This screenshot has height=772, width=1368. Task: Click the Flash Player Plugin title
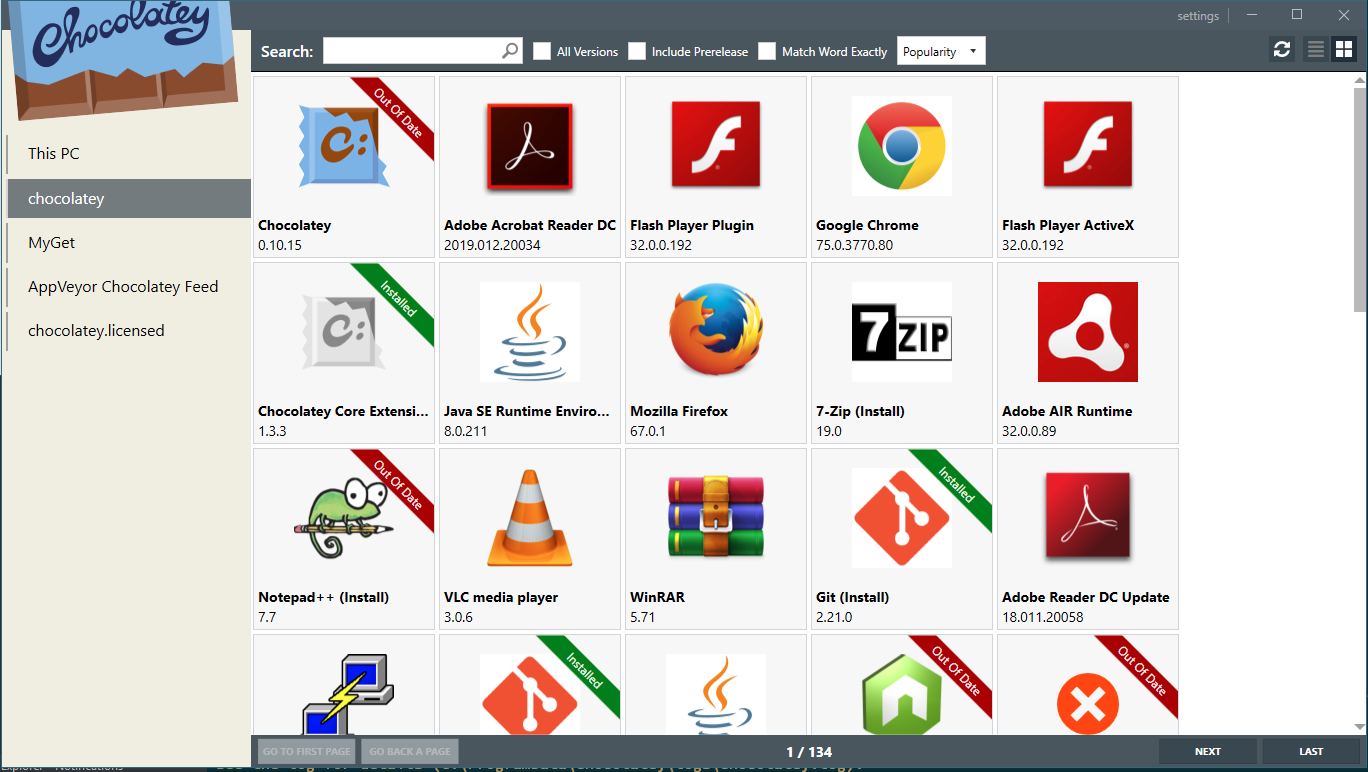click(x=692, y=225)
